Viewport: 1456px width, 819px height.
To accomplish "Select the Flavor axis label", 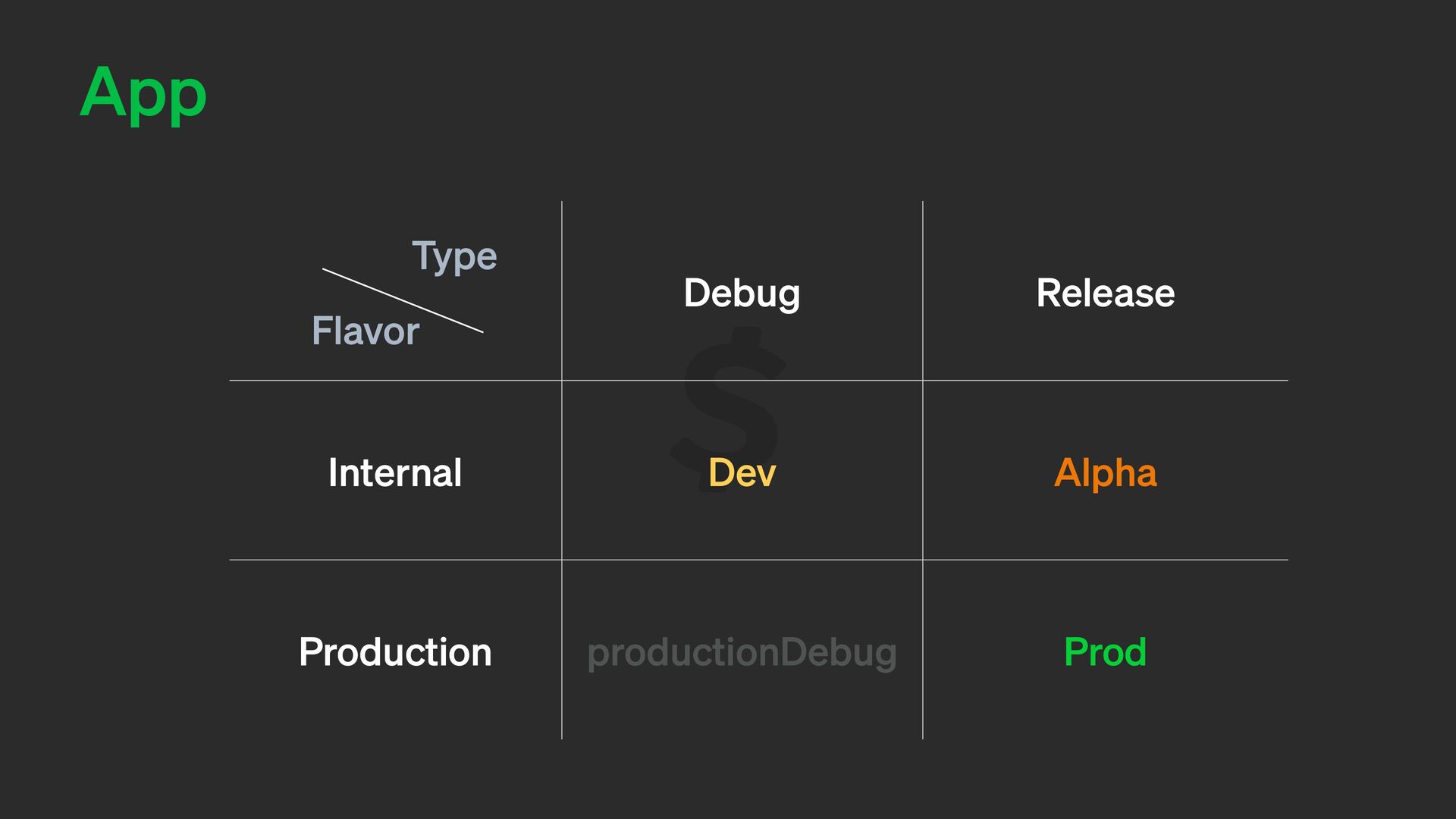I will coord(366,331).
